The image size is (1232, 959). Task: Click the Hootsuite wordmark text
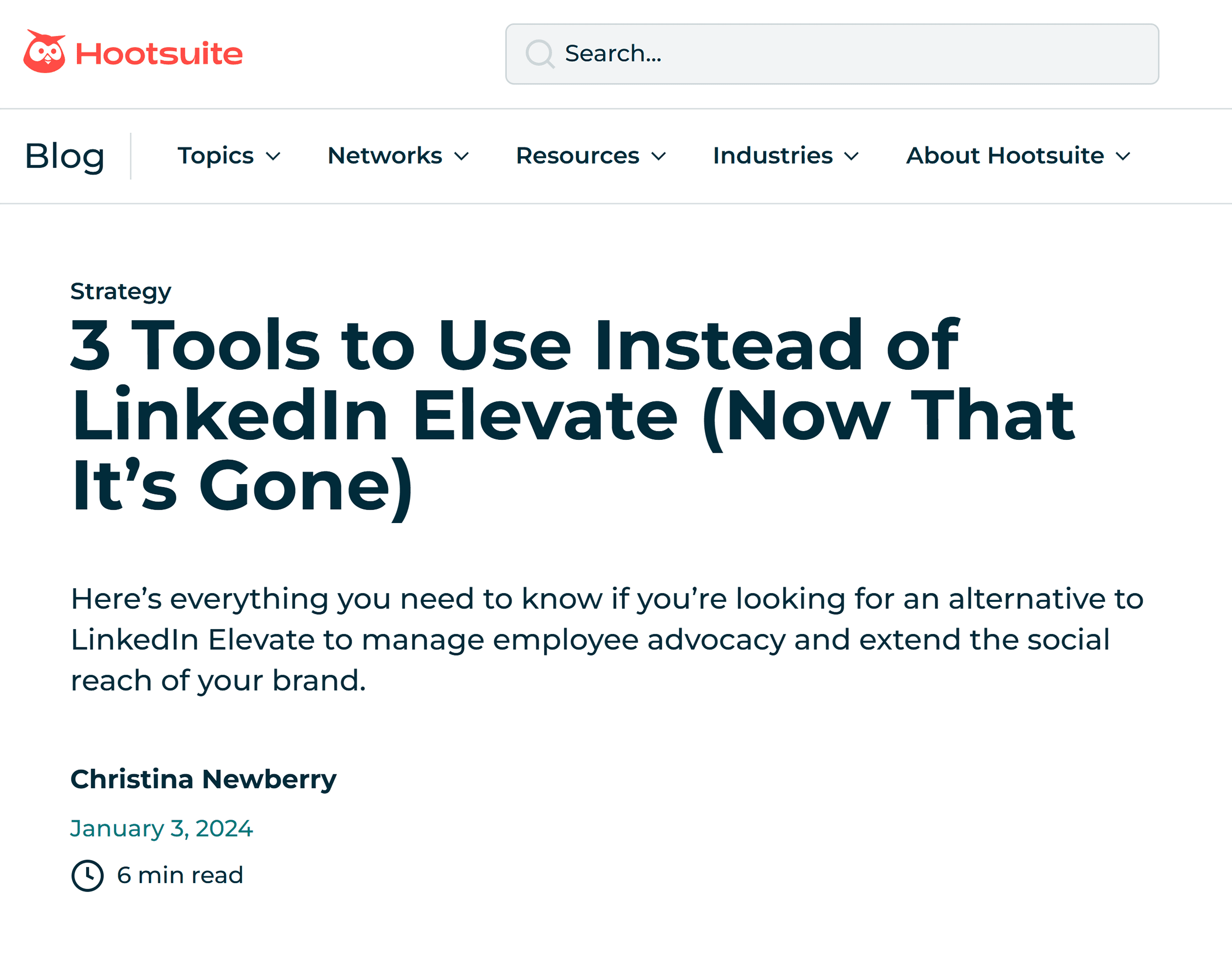(x=159, y=54)
